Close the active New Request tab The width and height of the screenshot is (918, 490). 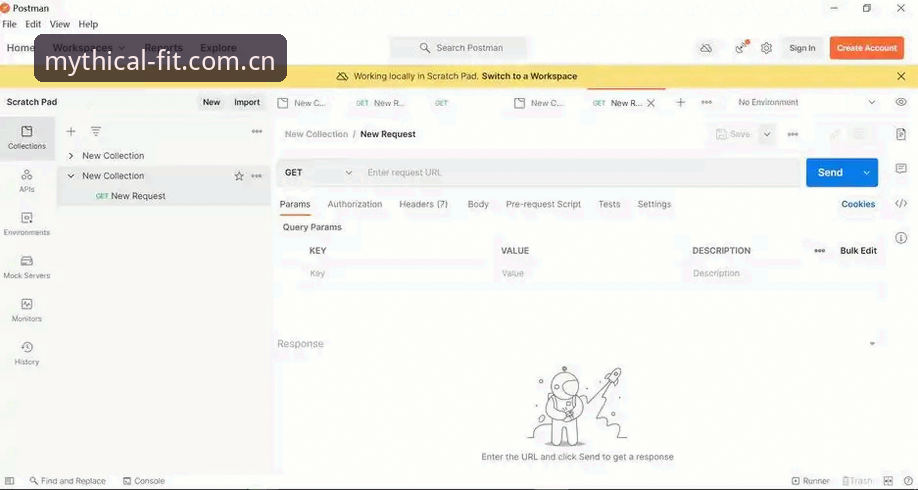pyautogui.click(x=650, y=103)
